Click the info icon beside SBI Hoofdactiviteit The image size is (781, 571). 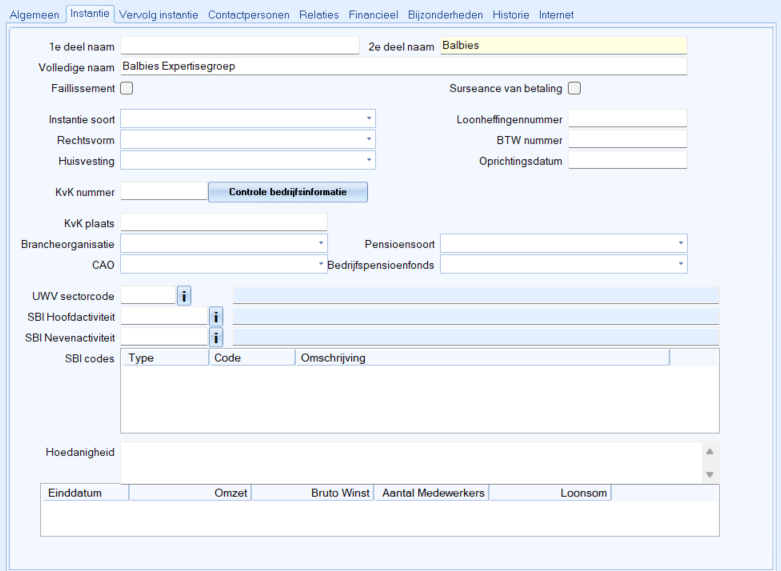click(x=215, y=317)
